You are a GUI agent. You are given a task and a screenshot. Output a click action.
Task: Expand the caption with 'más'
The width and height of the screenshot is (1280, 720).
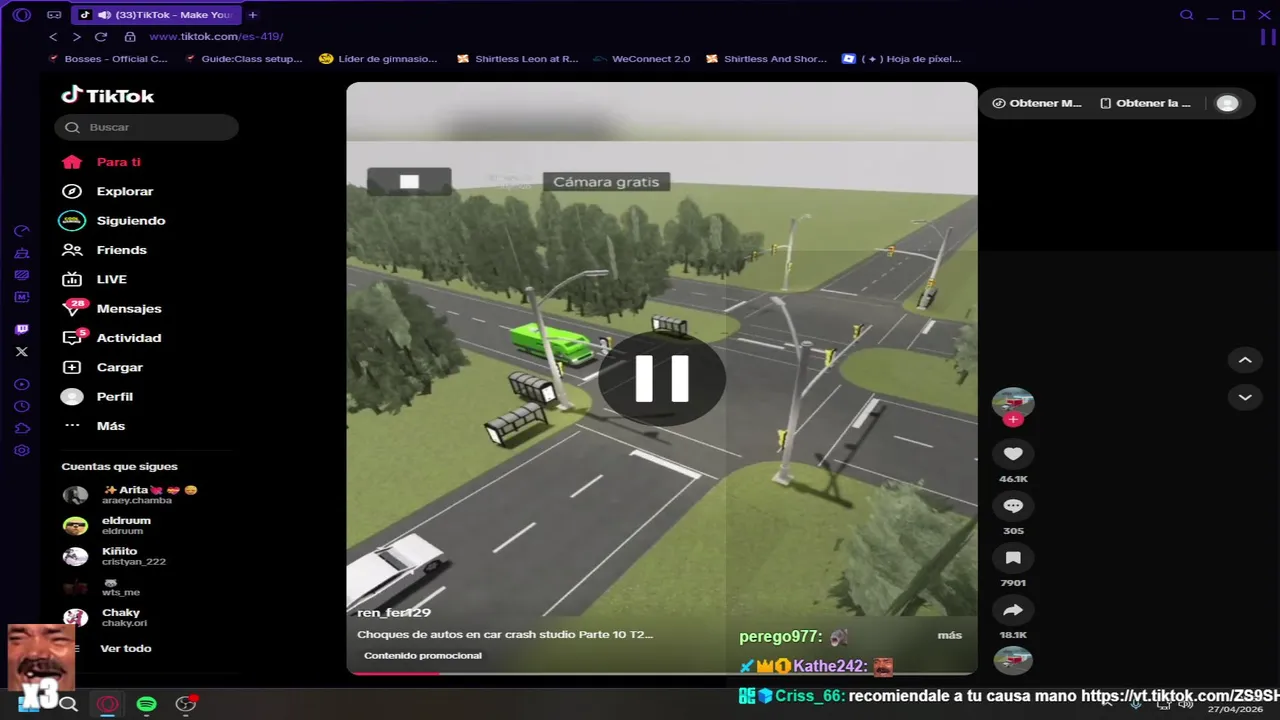click(949, 635)
